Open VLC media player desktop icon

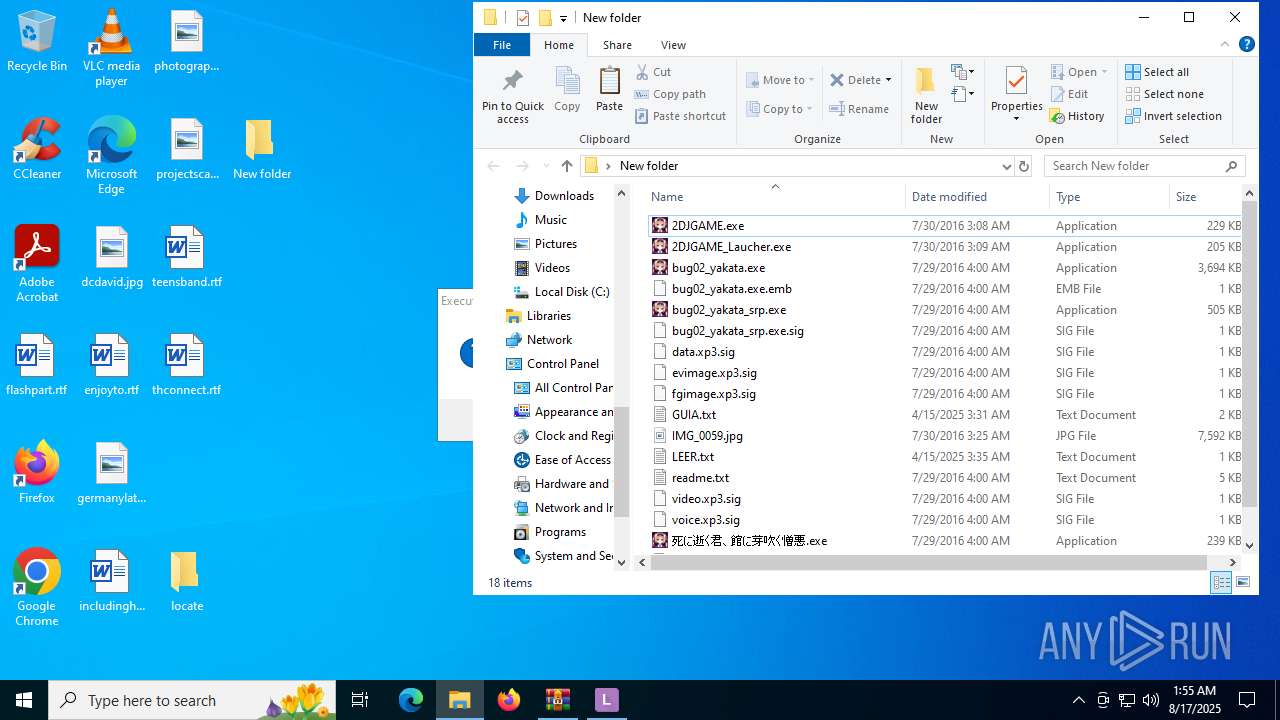point(111,48)
